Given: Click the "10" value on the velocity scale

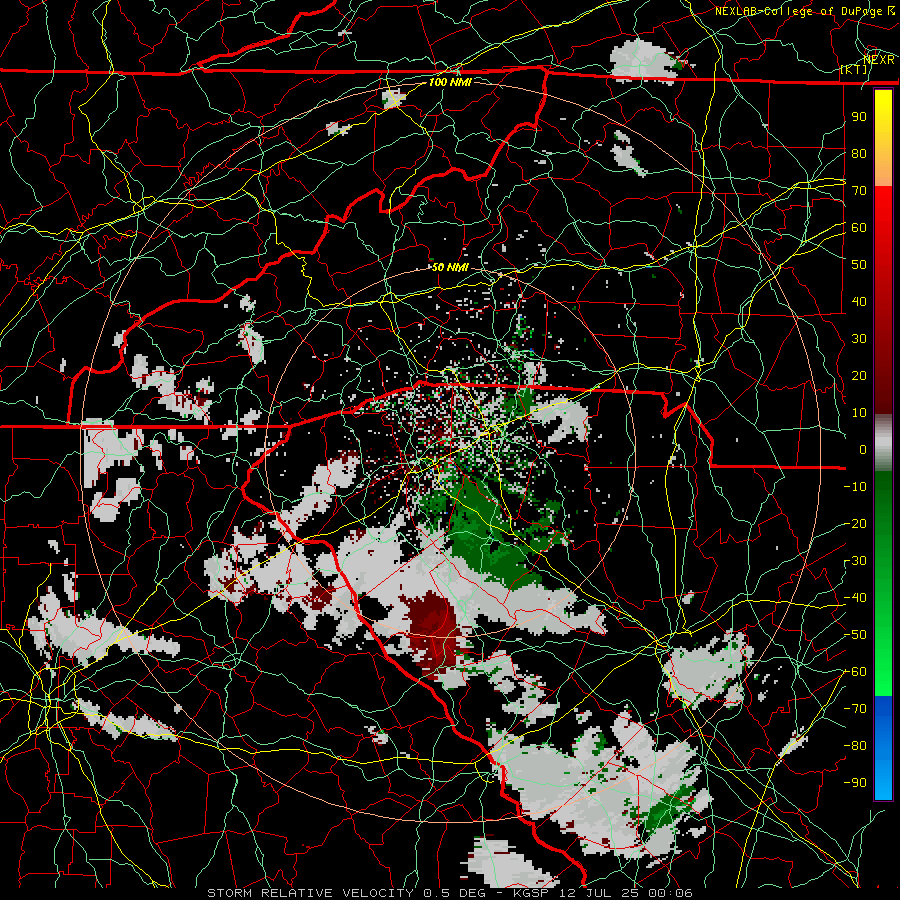Looking at the screenshot, I should pyautogui.click(x=859, y=413).
